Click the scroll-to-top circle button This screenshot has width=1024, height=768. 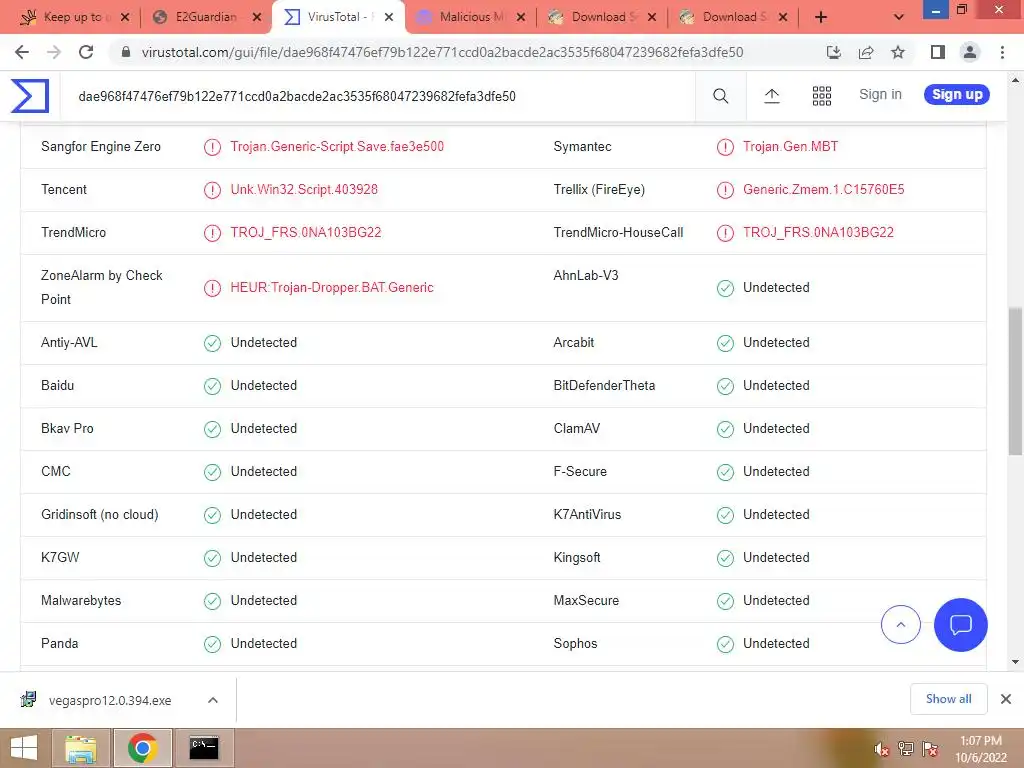click(x=901, y=624)
